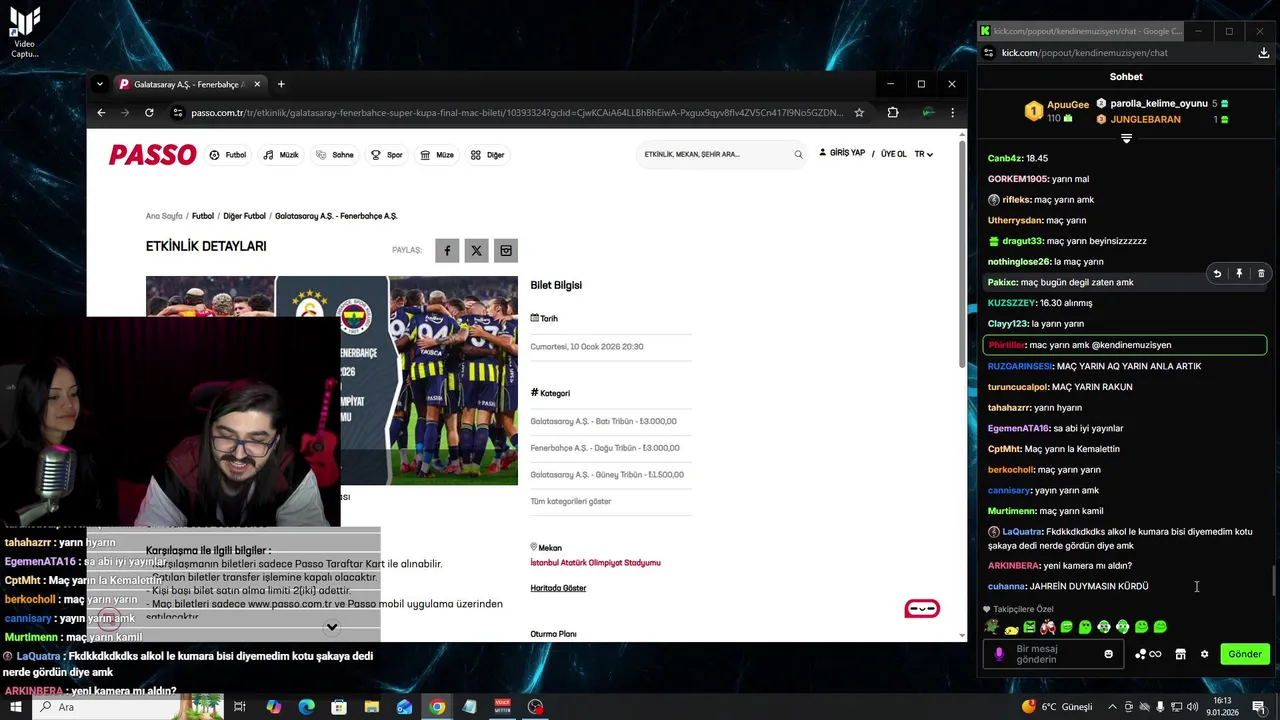The height and width of the screenshot is (720, 1280).
Task: Open the emoji picker in Kick chat
Action: (x=1108, y=654)
